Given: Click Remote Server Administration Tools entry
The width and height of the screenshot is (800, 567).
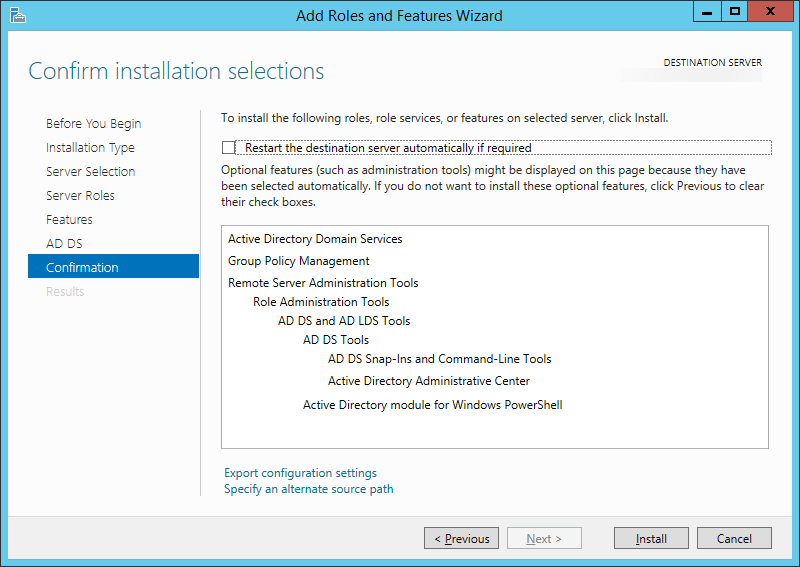Looking at the screenshot, I should [x=323, y=283].
